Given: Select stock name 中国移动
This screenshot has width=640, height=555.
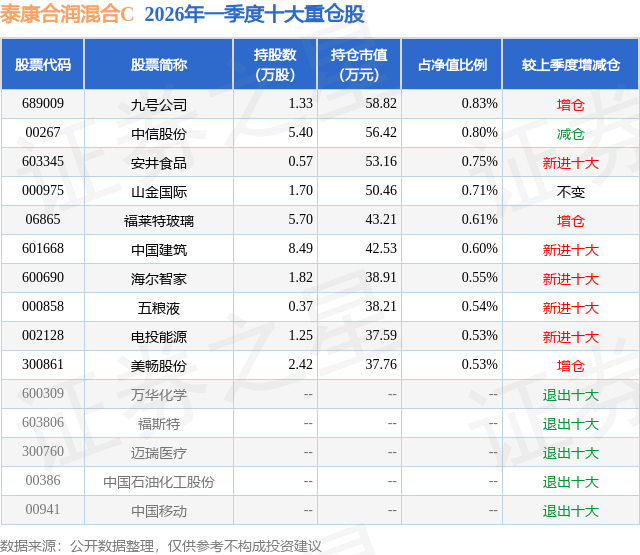Looking at the screenshot, I should [x=159, y=511].
